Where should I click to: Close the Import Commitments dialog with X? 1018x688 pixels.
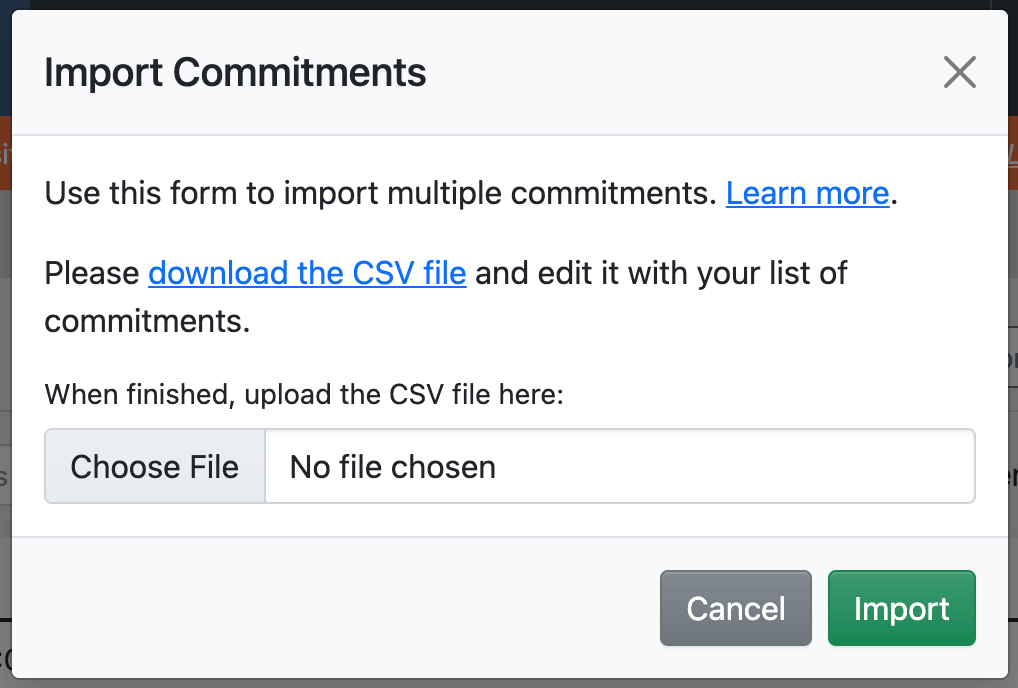point(959,72)
